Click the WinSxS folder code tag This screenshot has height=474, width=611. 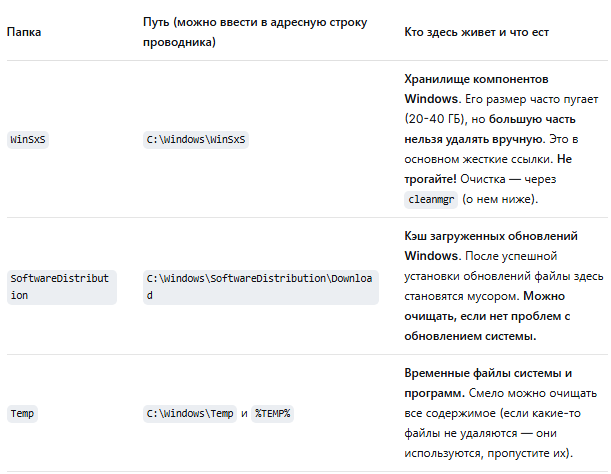[x=28, y=140]
